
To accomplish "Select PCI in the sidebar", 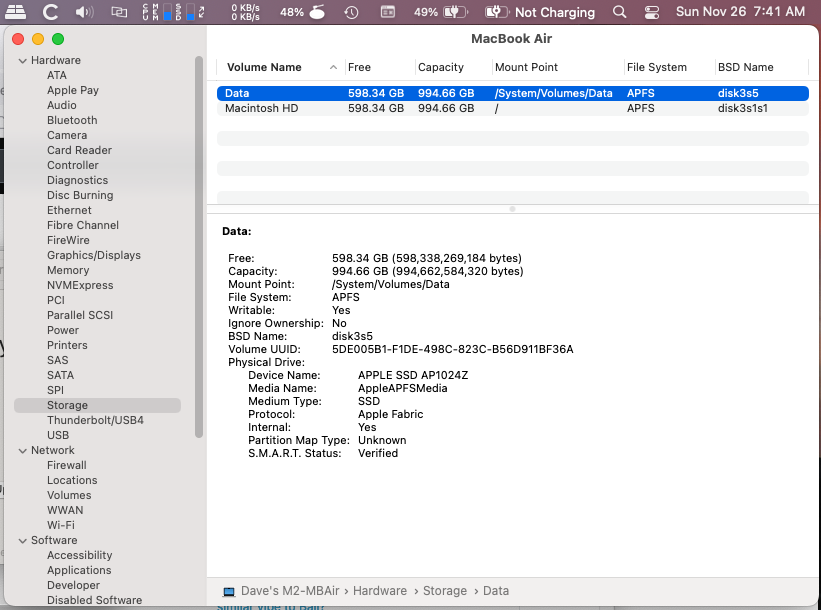I will [x=56, y=301].
